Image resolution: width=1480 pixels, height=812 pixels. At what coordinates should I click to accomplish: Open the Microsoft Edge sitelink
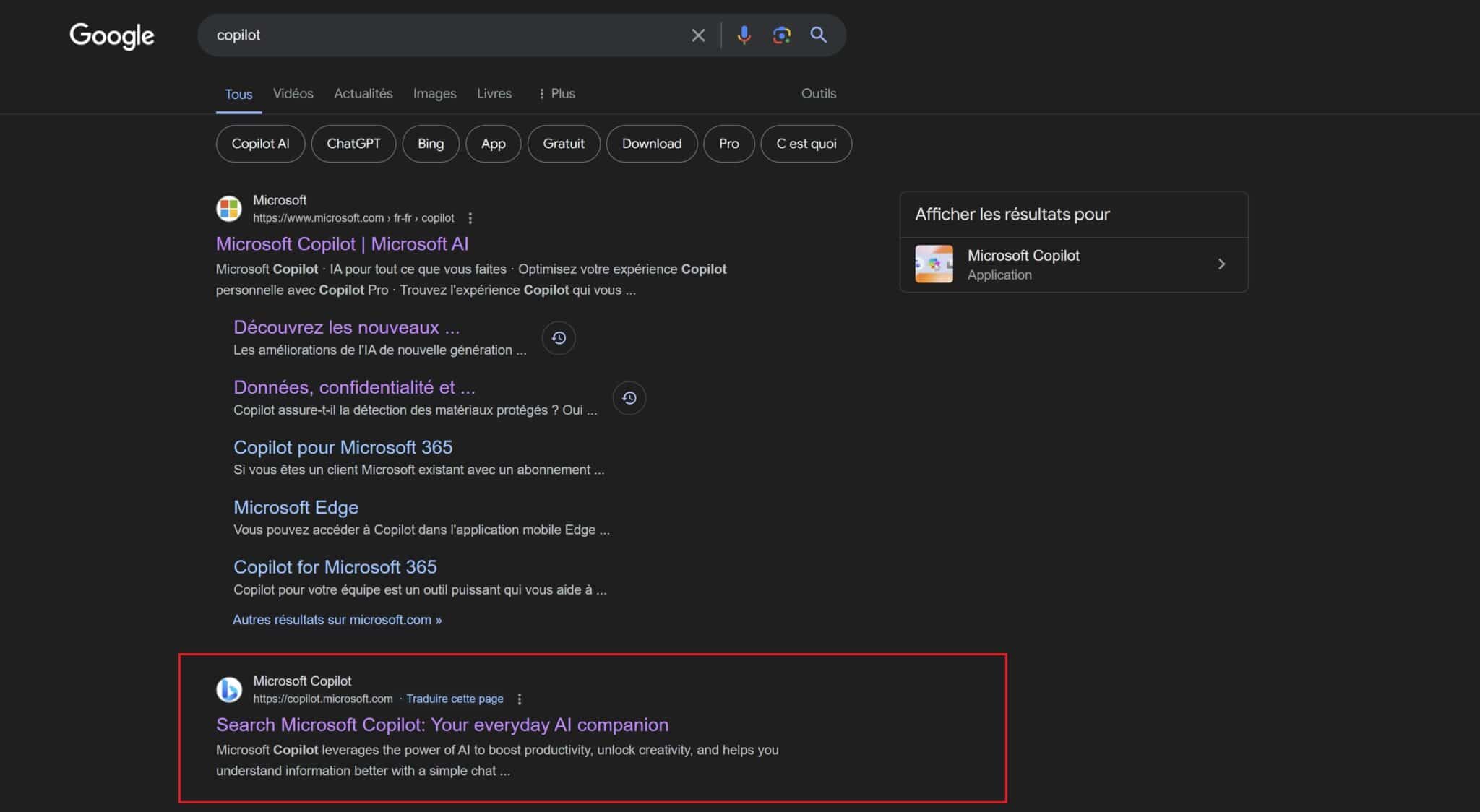pyautogui.click(x=296, y=507)
